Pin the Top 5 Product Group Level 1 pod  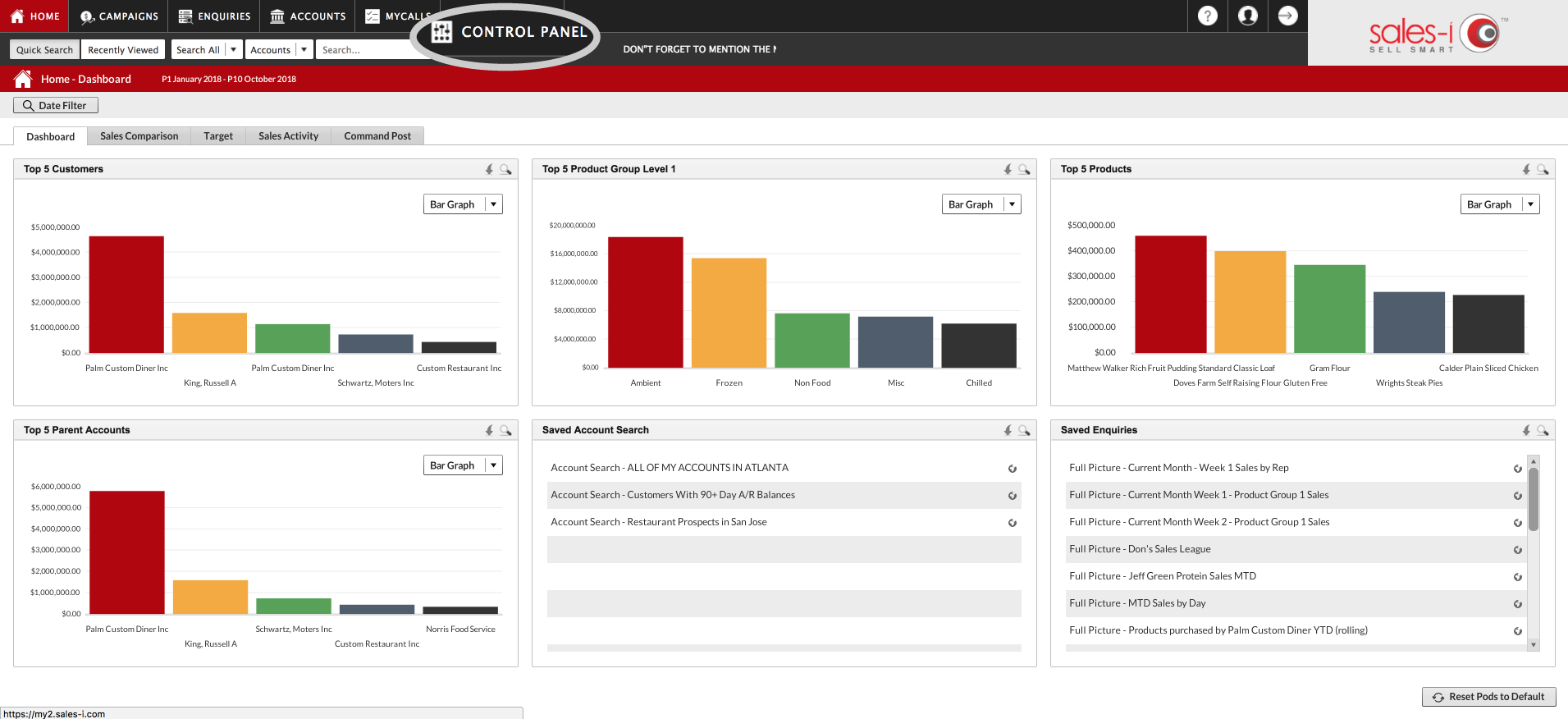1008,169
